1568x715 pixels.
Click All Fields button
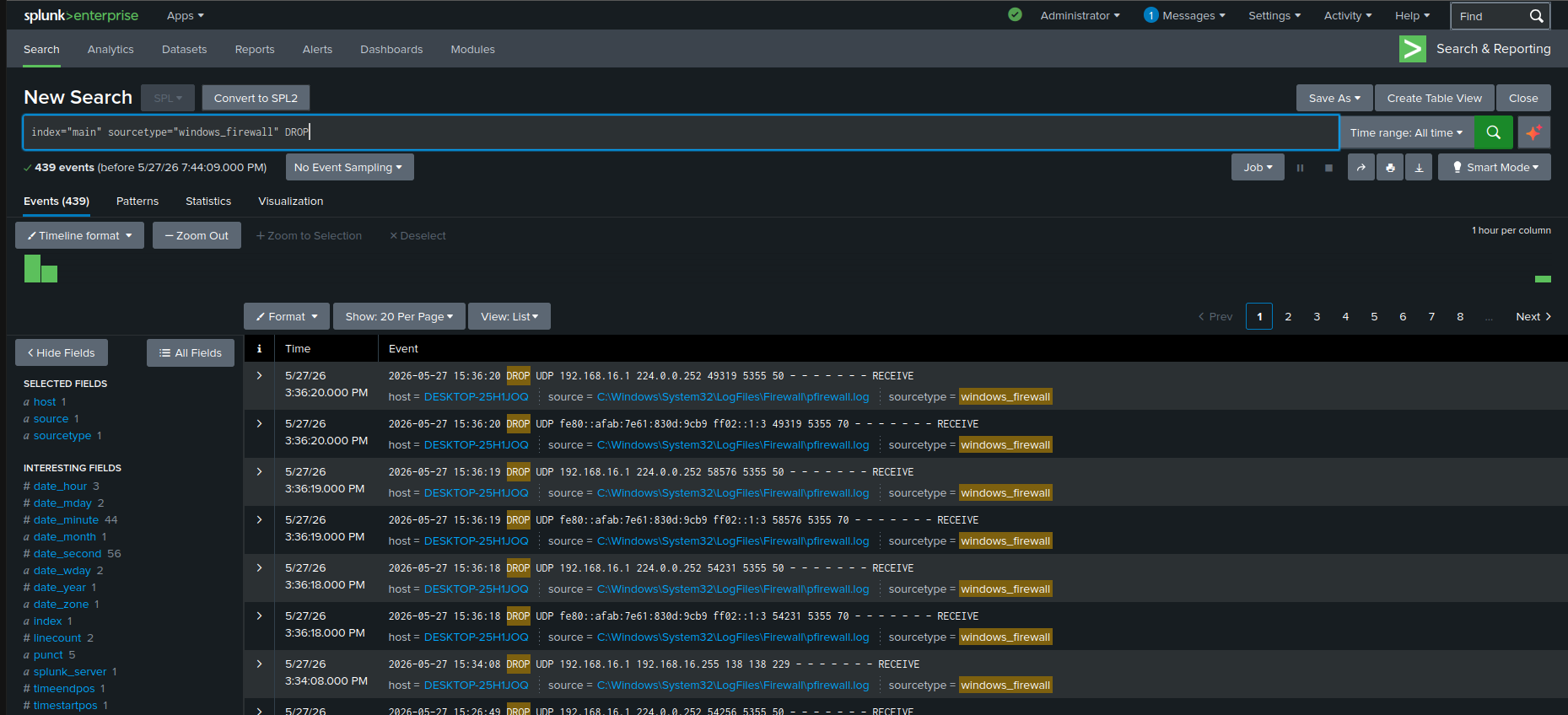tap(191, 352)
